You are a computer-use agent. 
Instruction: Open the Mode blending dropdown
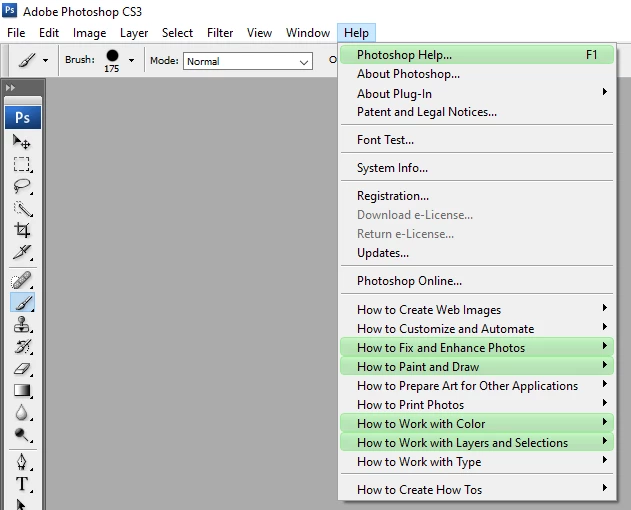[x=248, y=61]
